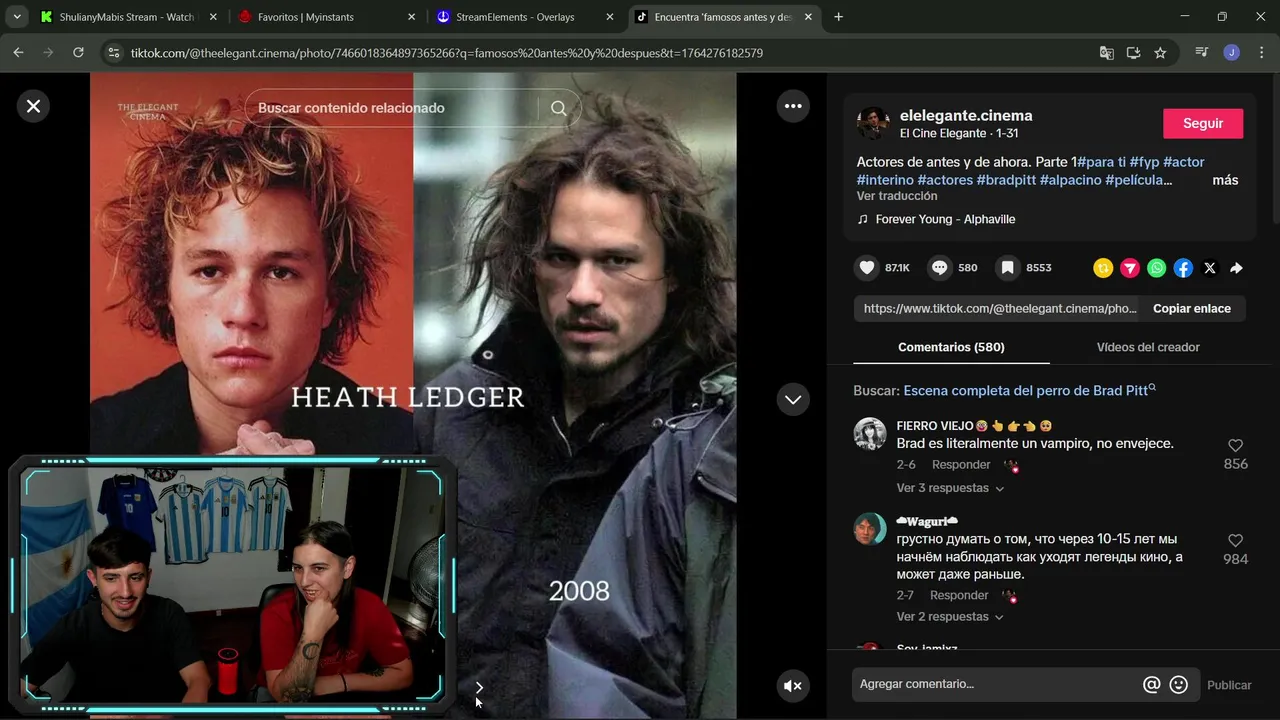Click the address bar URL
The height and width of the screenshot is (720, 1280).
(447, 53)
